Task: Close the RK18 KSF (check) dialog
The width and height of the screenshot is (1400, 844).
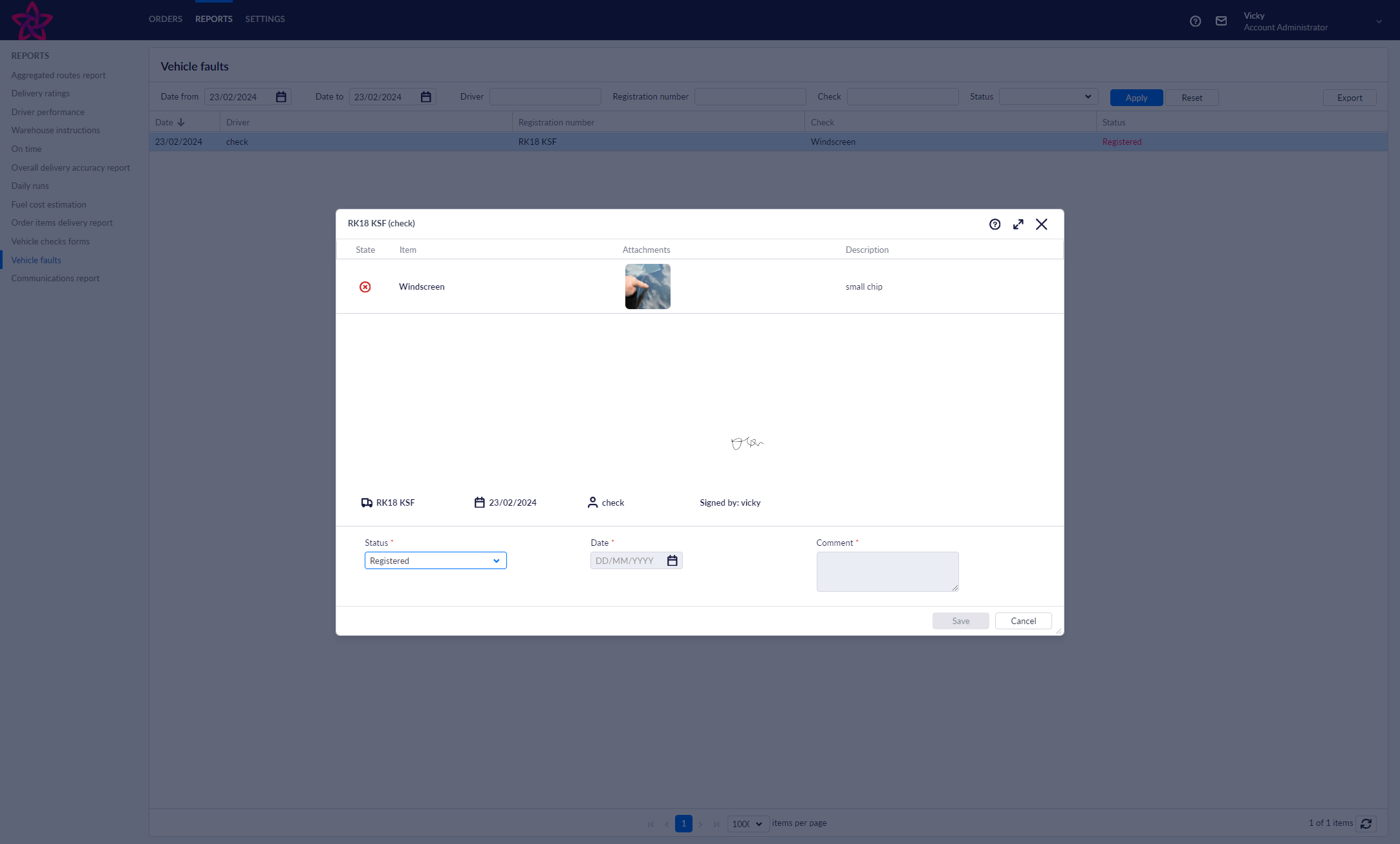Action: pos(1041,224)
